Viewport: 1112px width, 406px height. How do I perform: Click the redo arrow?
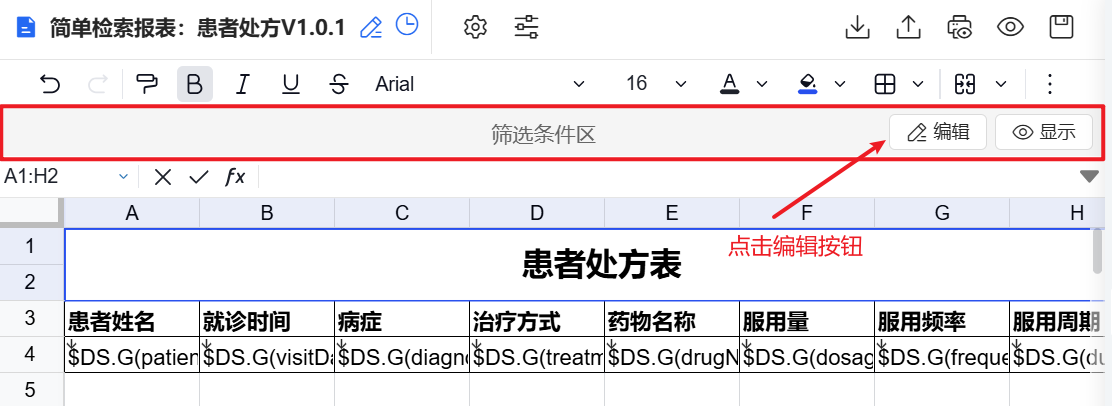pyautogui.click(x=97, y=84)
